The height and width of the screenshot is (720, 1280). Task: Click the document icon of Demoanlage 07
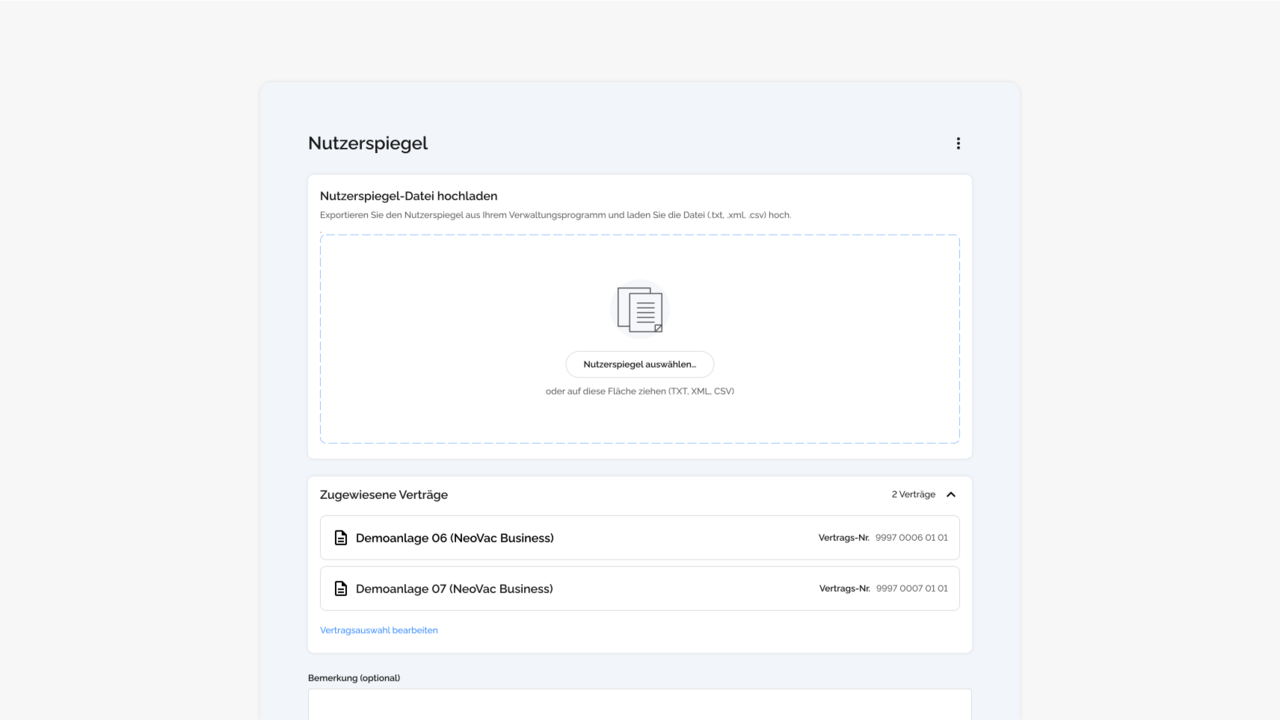[x=341, y=589]
